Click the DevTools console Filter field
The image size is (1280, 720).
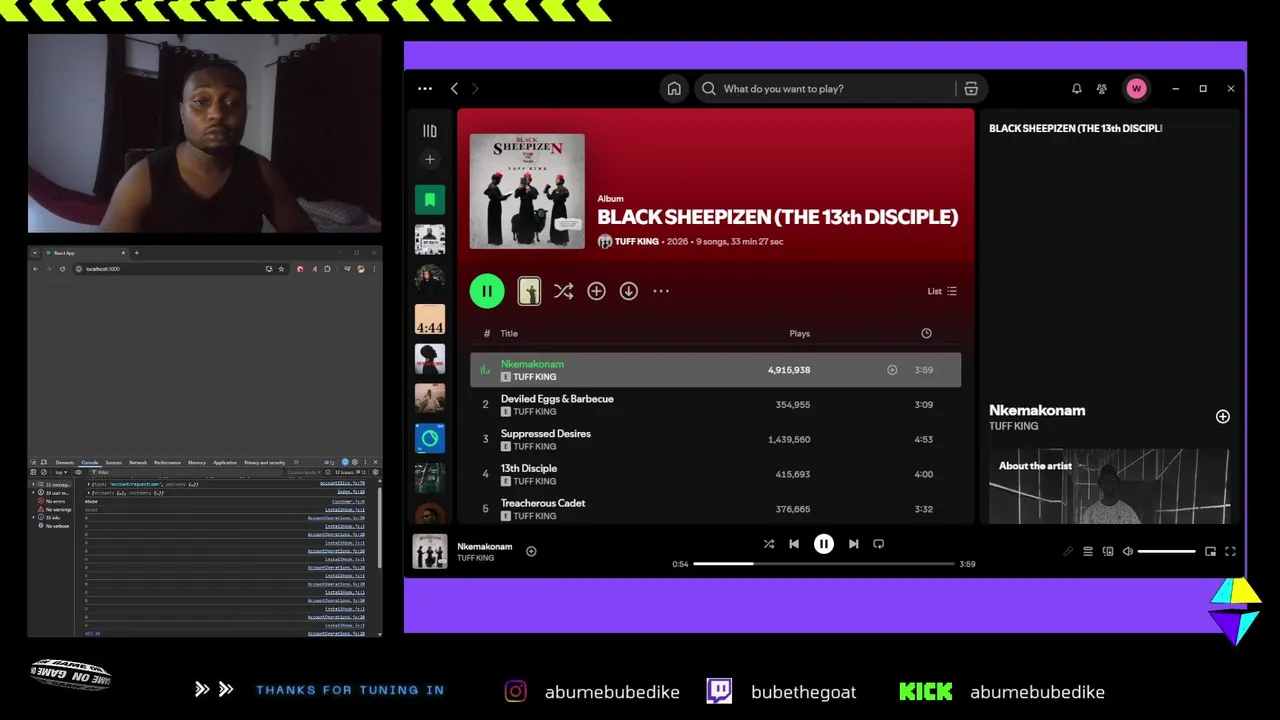point(186,472)
